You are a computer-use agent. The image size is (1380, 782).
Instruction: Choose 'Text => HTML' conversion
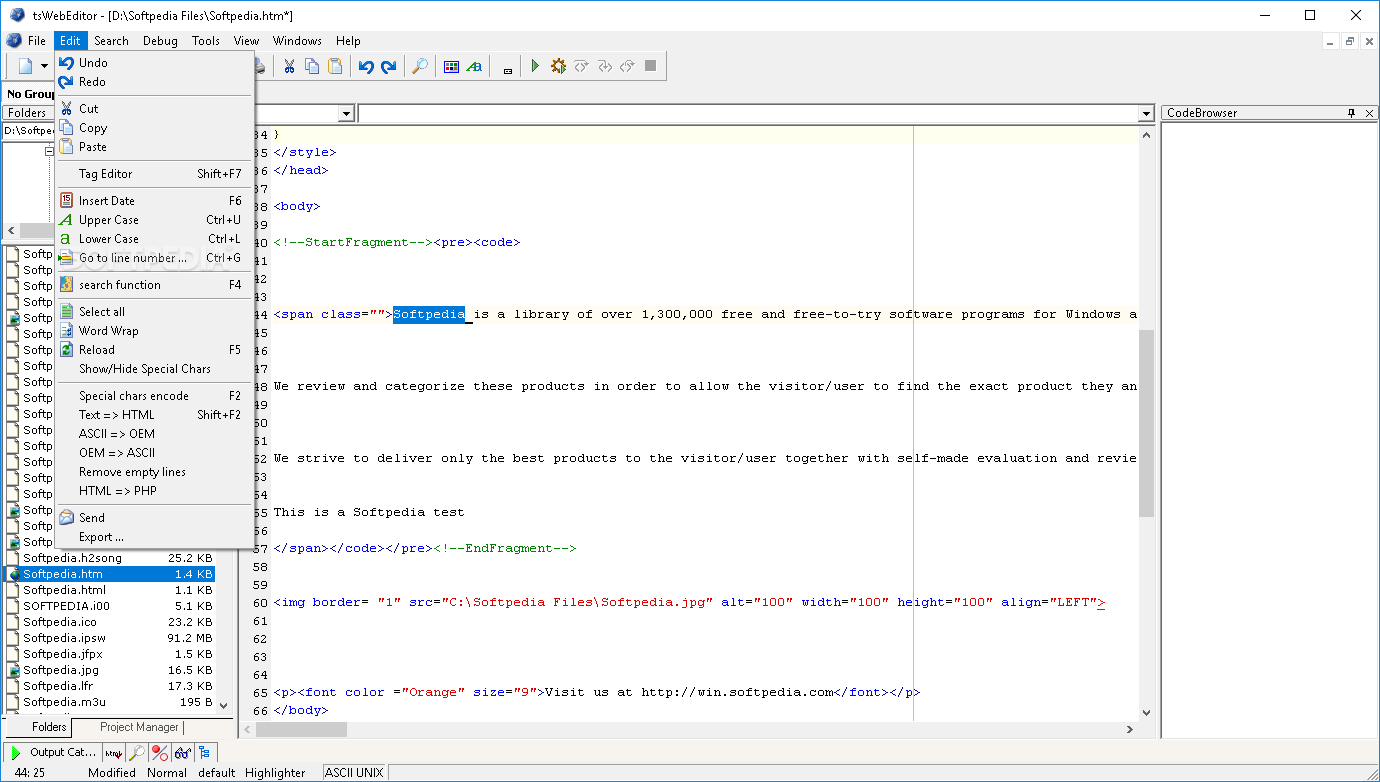(154, 415)
